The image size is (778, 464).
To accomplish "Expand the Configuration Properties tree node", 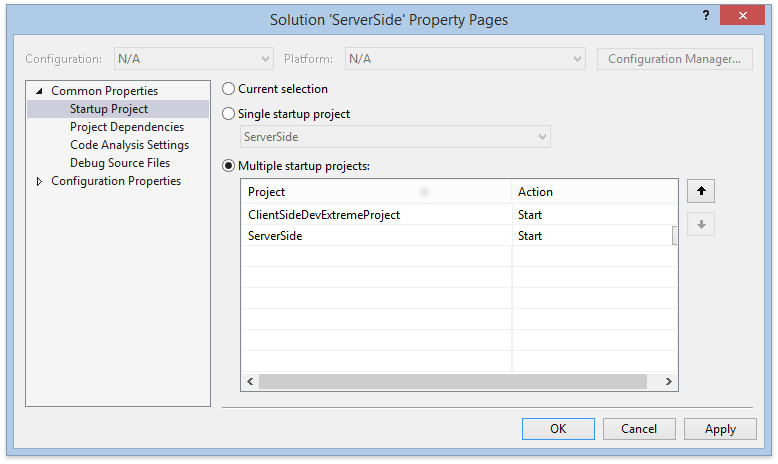I will [x=40, y=181].
